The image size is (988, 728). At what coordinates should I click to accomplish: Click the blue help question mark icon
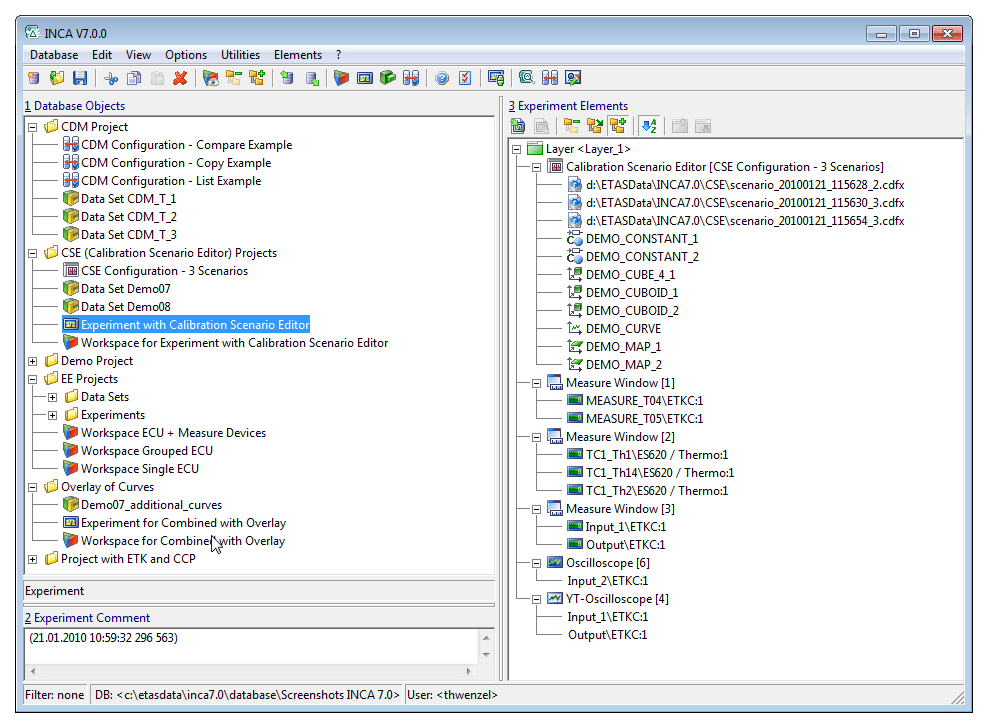(x=442, y=78)
